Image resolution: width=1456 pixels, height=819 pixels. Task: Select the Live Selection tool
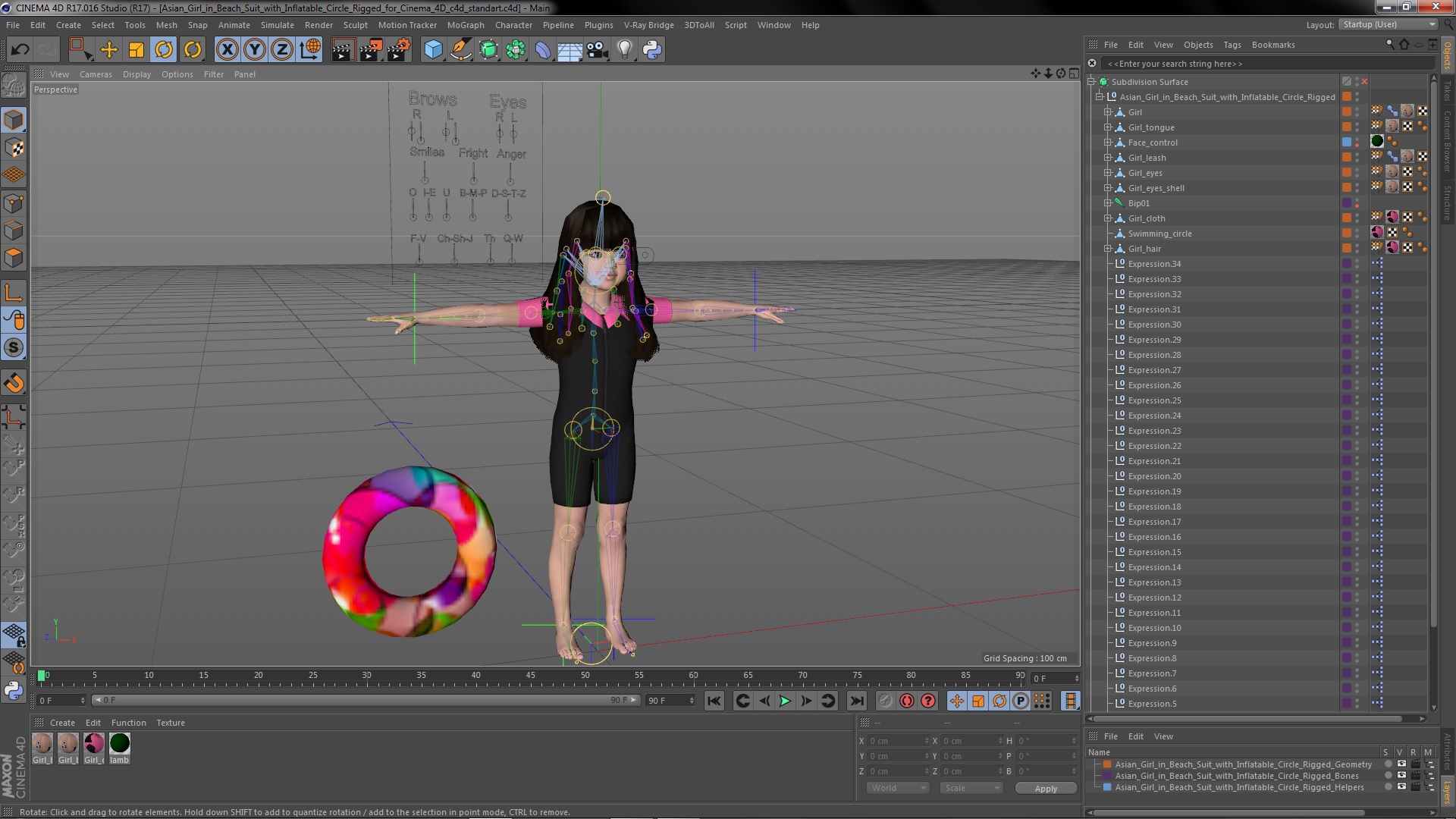click(x=80, y=50)
